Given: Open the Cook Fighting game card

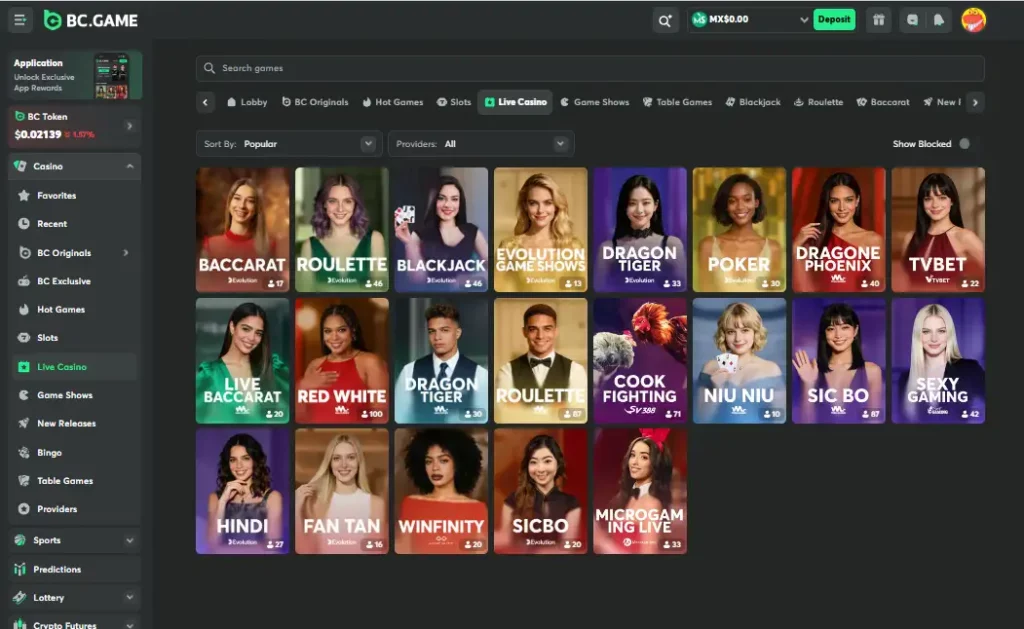Looking at the screenshot, I should [639, 361].
